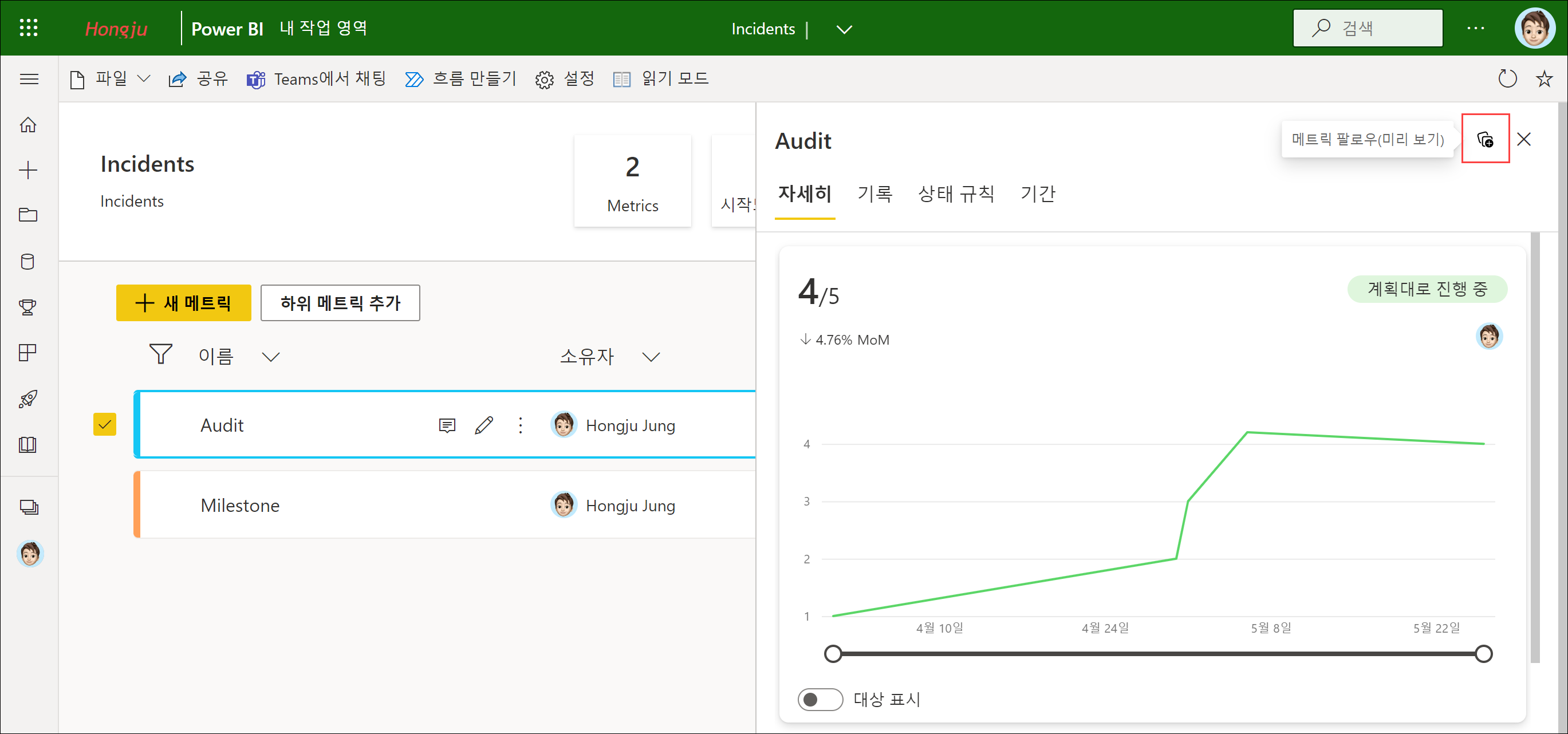Toggle the 대상 표시 switch
The width and height of the screenshot is (1568, 734).
pos(820,699)
